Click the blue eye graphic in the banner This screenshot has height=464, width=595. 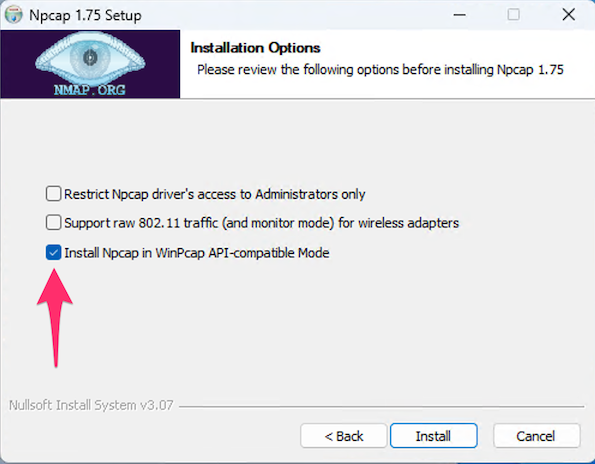pyautogui.click(x=90, y=58)
